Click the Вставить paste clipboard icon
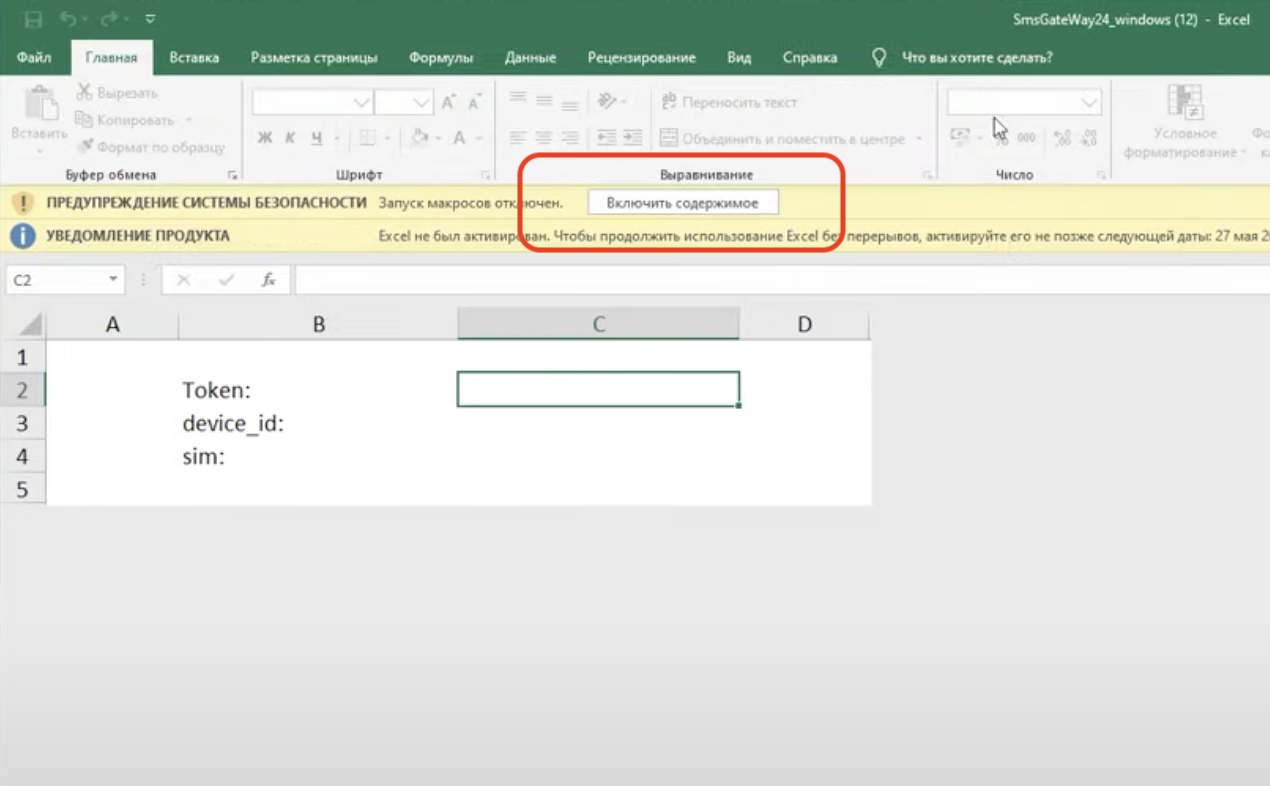 [40, 104]
